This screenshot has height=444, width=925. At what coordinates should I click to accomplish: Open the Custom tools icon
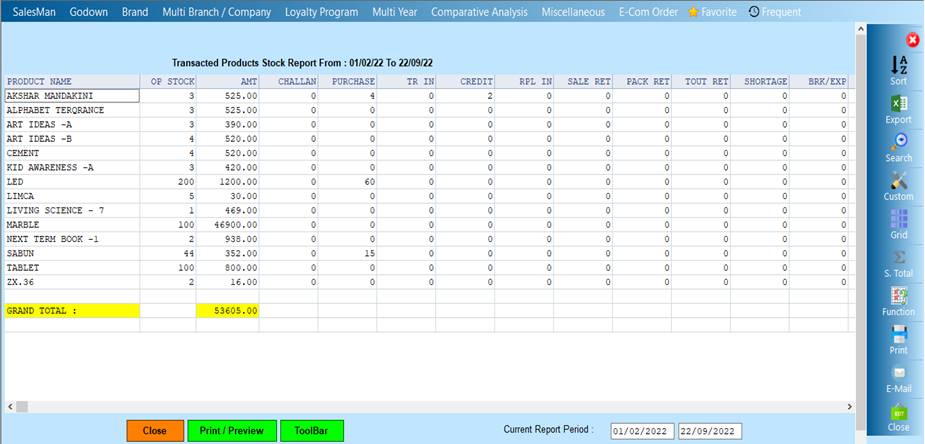point(898,181)
